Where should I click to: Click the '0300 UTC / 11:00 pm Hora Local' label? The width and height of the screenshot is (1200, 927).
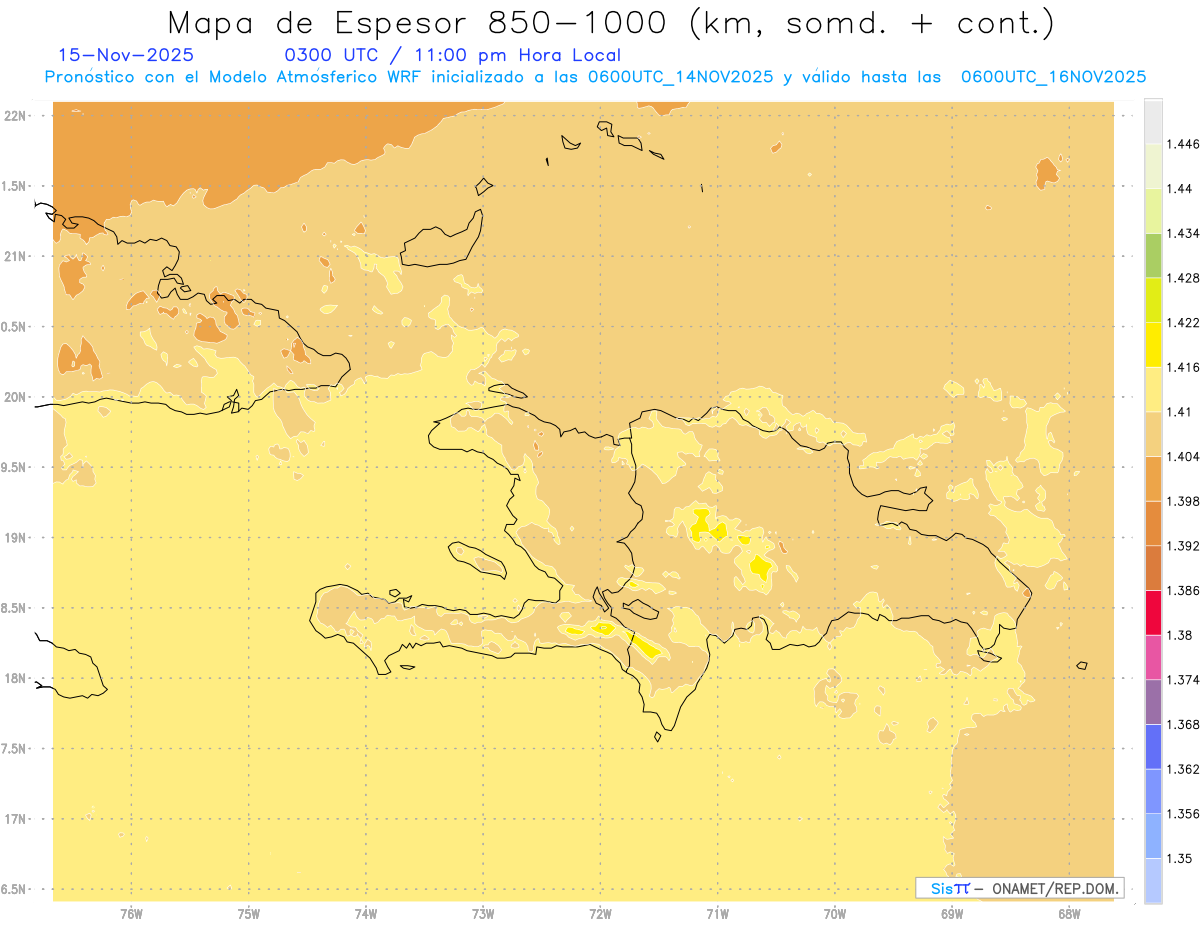(x=453, y=55)
